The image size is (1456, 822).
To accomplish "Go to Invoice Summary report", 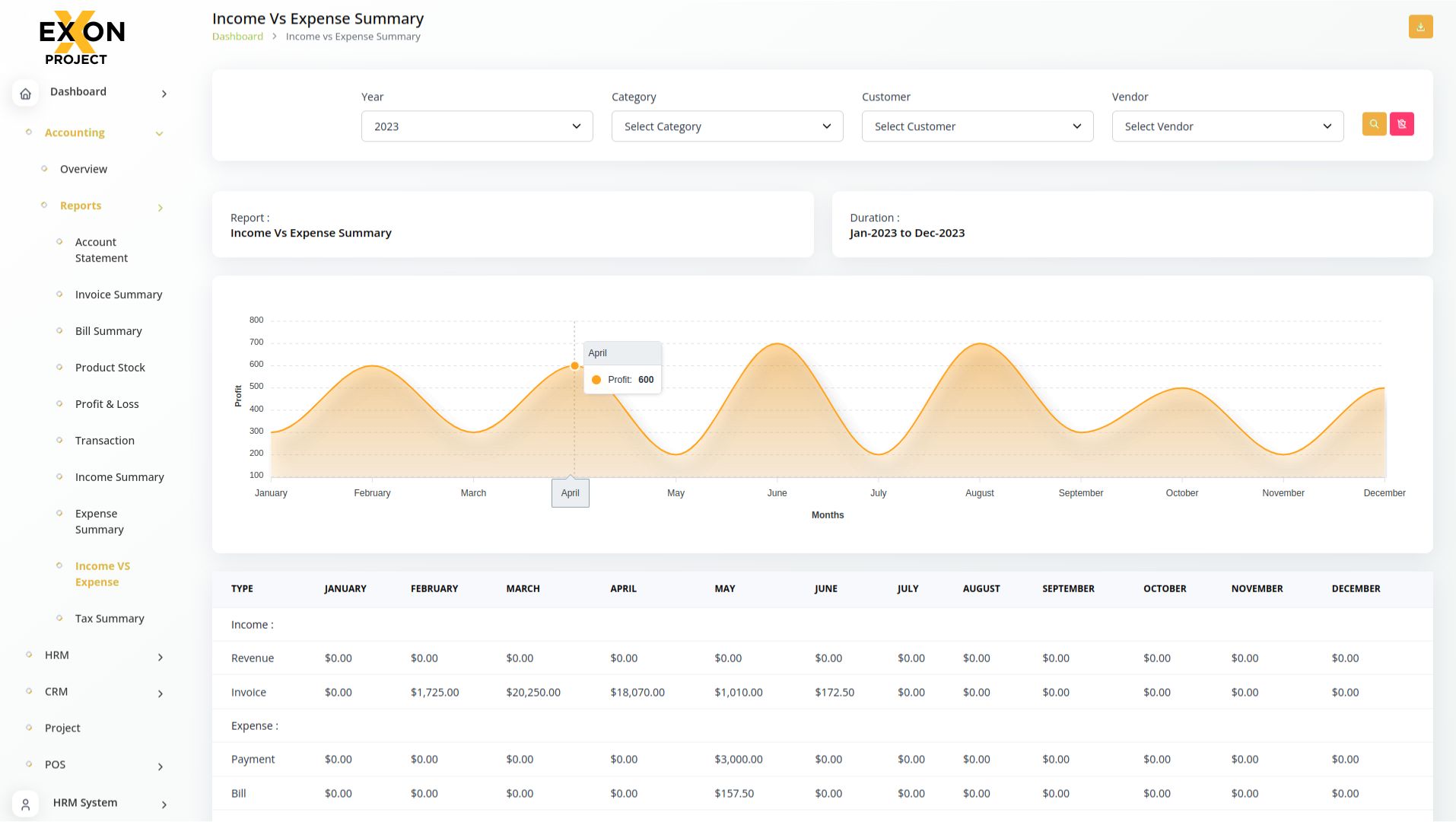I will point(118,295).
